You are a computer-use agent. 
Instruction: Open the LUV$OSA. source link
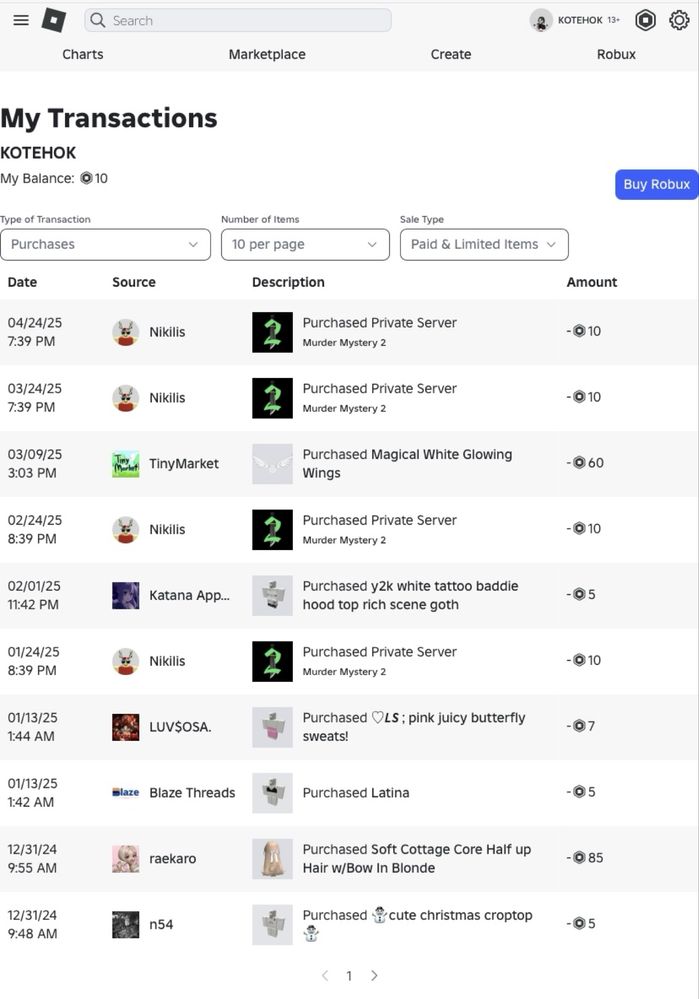pyautogui.click(x=180, y=727)
